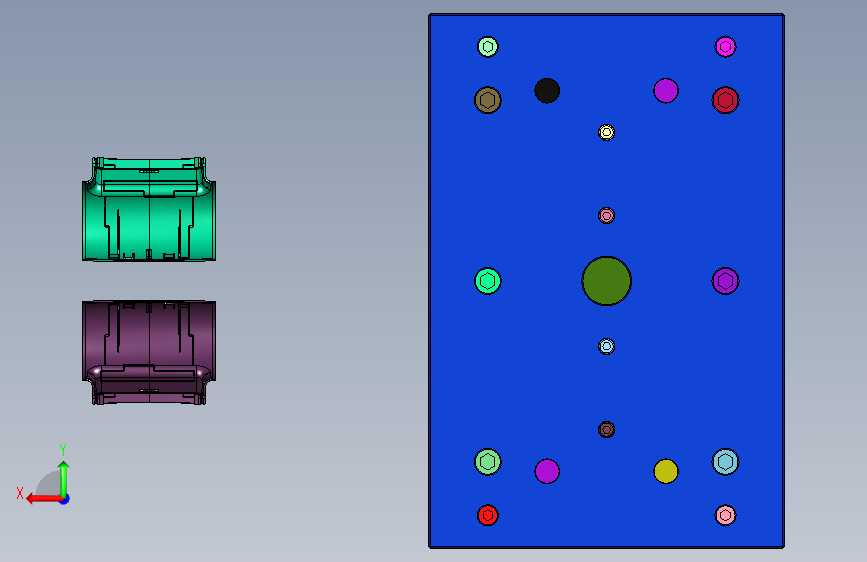Pick the light pink hex bolt at bottom right corner
The image size is (867, 562).
[725, 515]
